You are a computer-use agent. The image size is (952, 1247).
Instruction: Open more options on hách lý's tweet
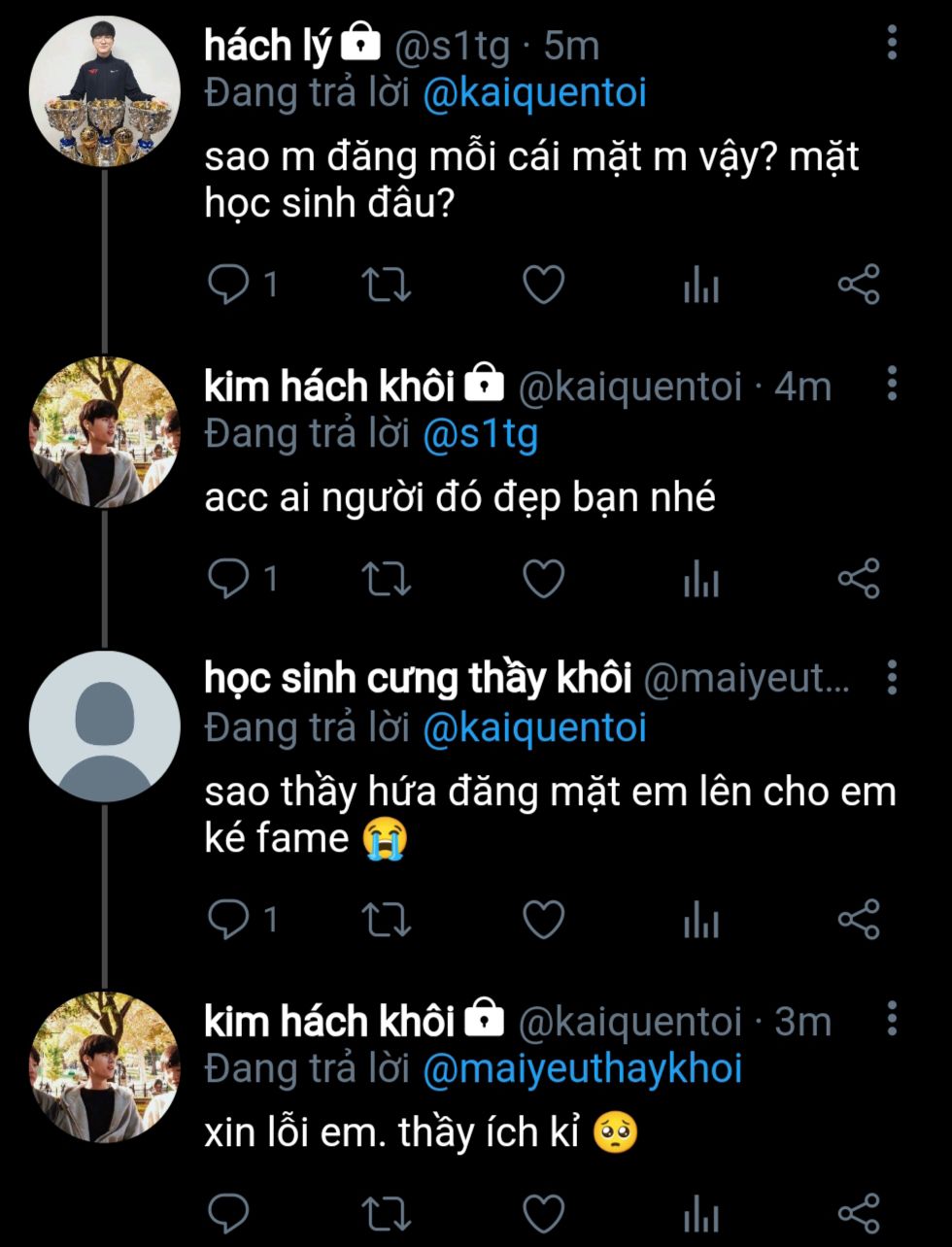[892, 43]
